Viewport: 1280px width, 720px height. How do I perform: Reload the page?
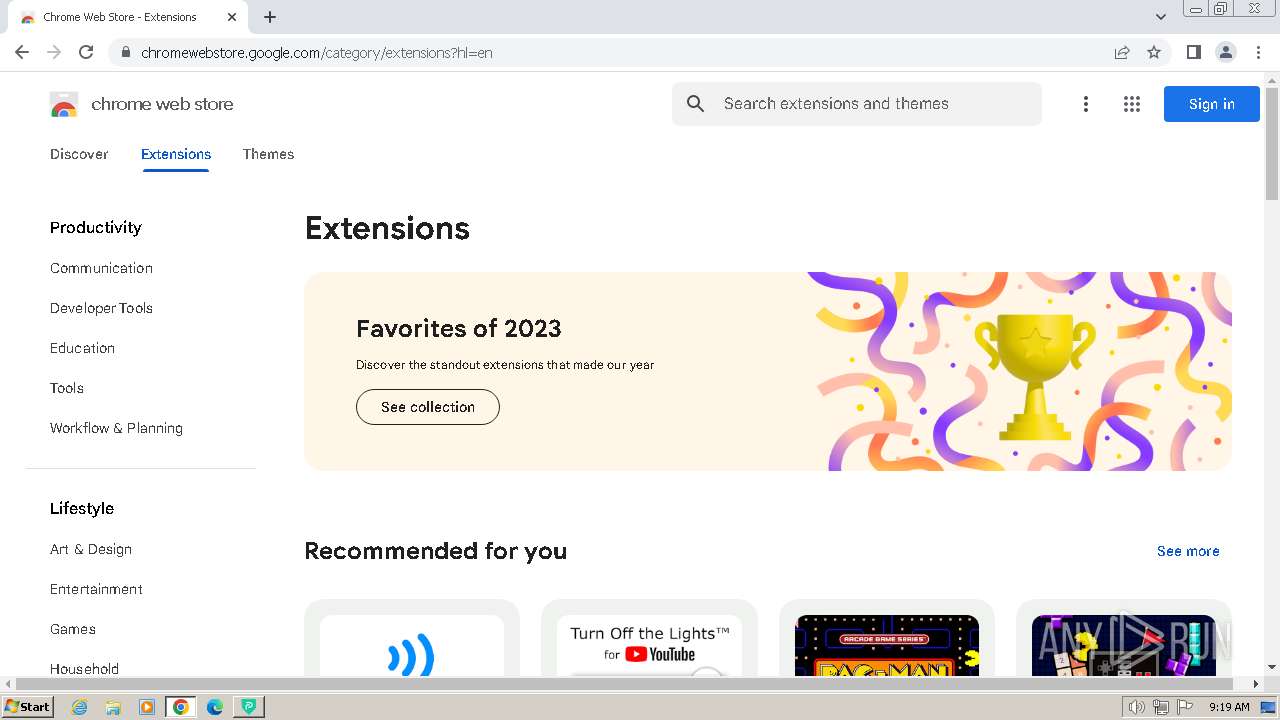[x=86, y=52]
